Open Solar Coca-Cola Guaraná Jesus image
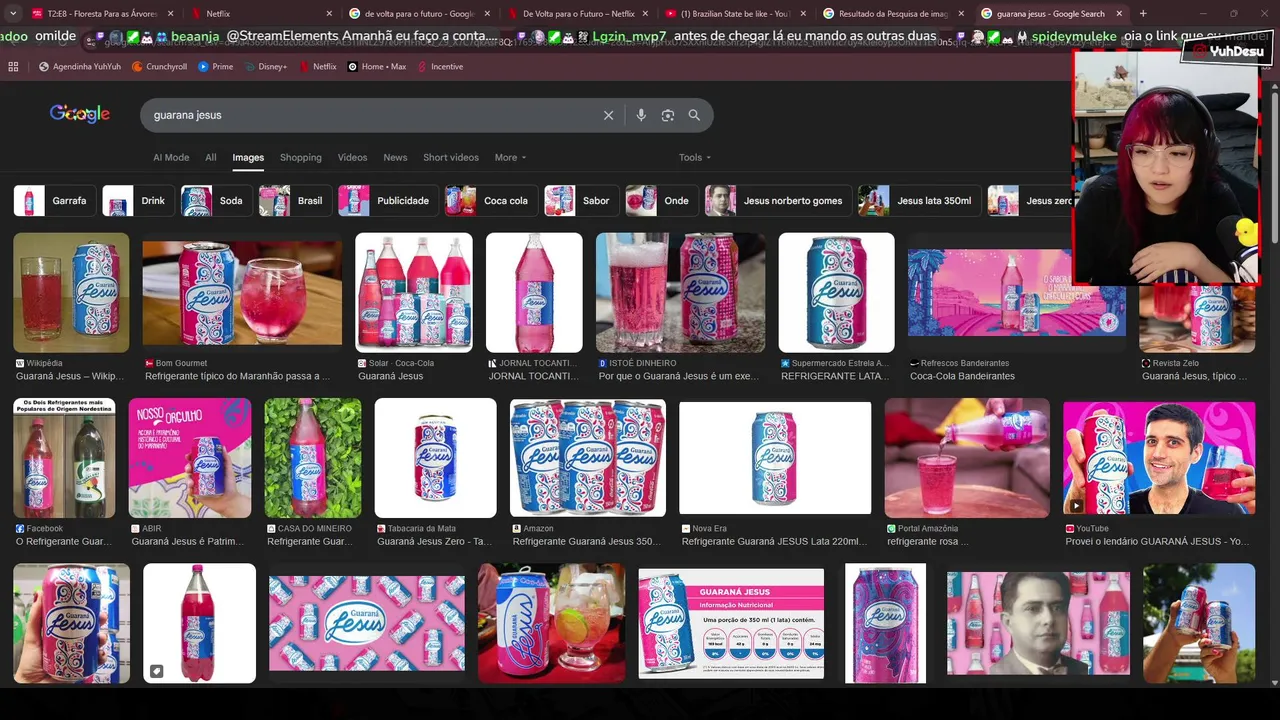Screen dimensions: 1280x720 [414, 293]
